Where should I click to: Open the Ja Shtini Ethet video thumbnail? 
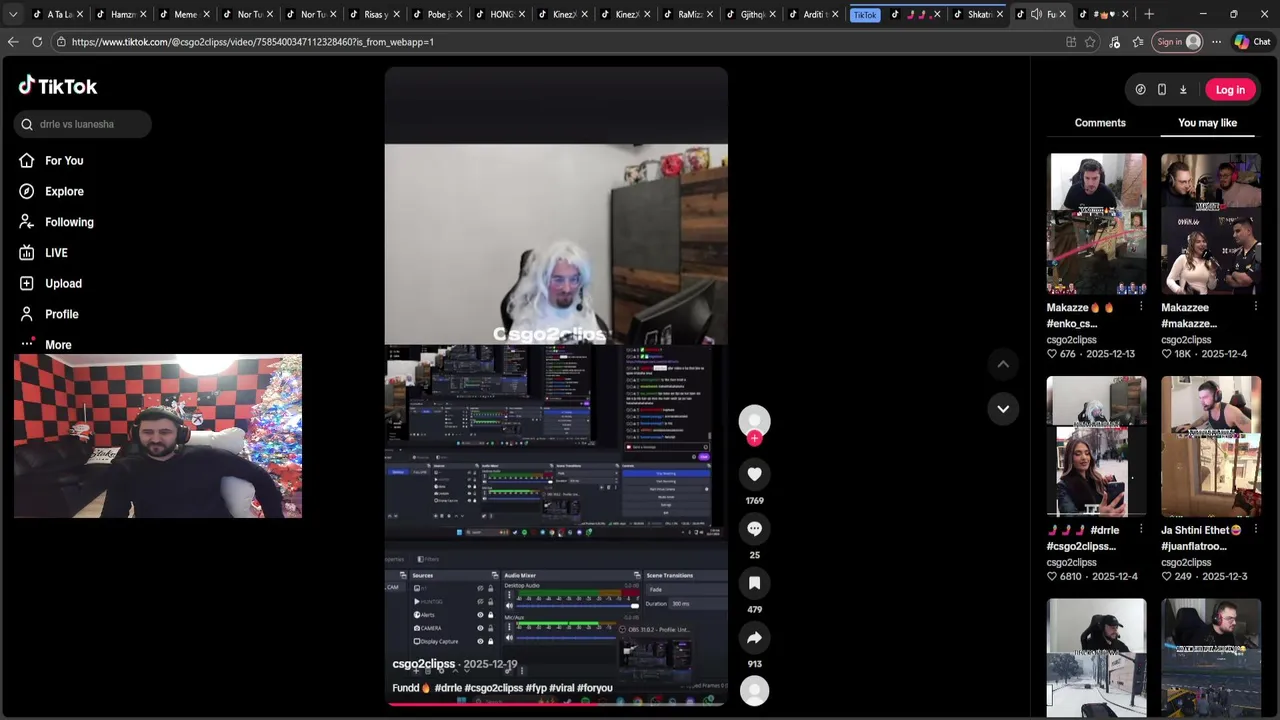[x=1211, y=446]
